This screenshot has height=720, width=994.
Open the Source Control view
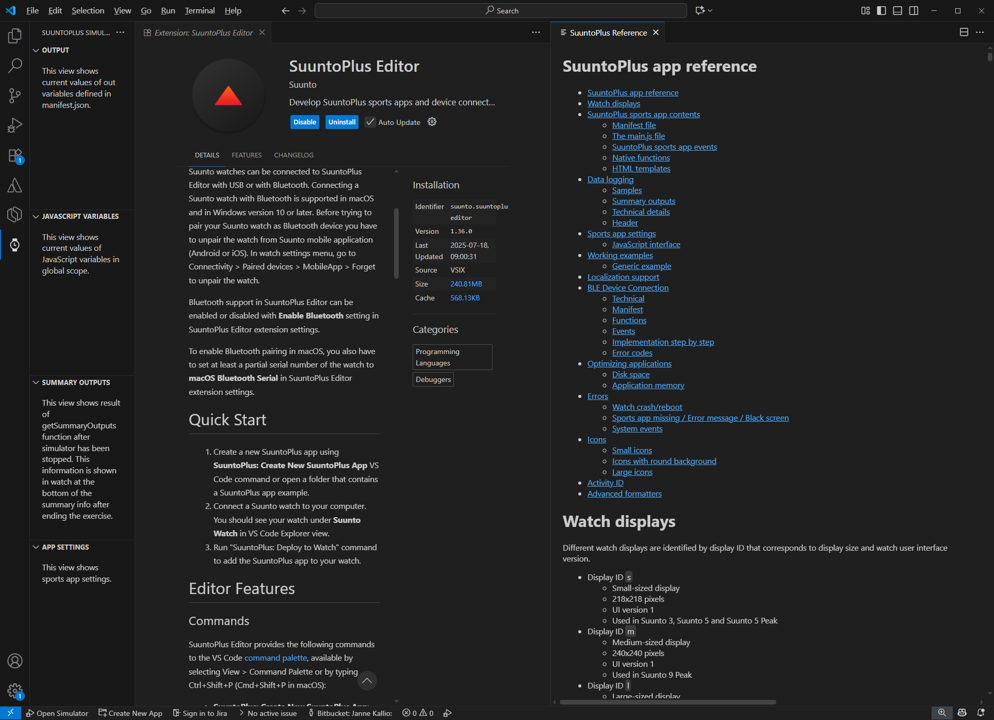coord(15,96)
